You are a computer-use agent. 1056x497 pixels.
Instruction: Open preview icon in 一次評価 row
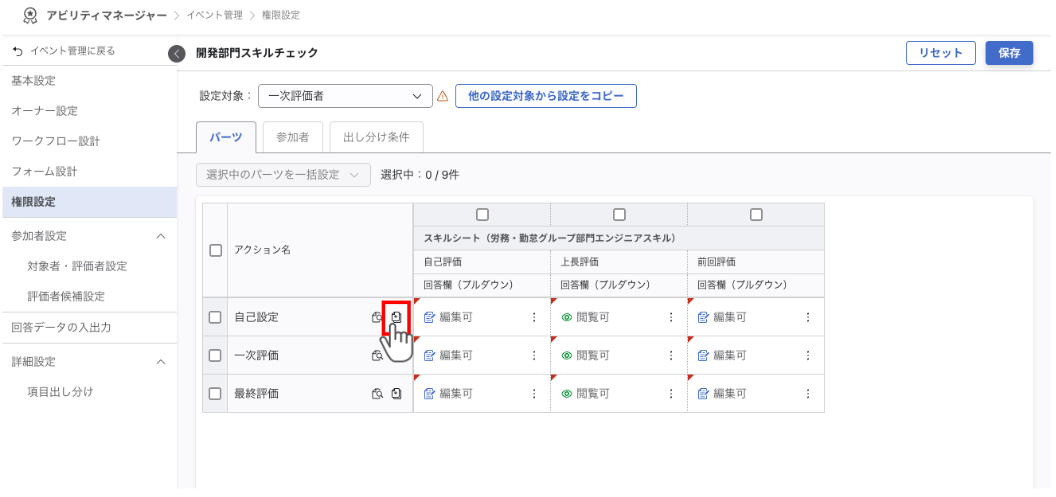[378, 356]
